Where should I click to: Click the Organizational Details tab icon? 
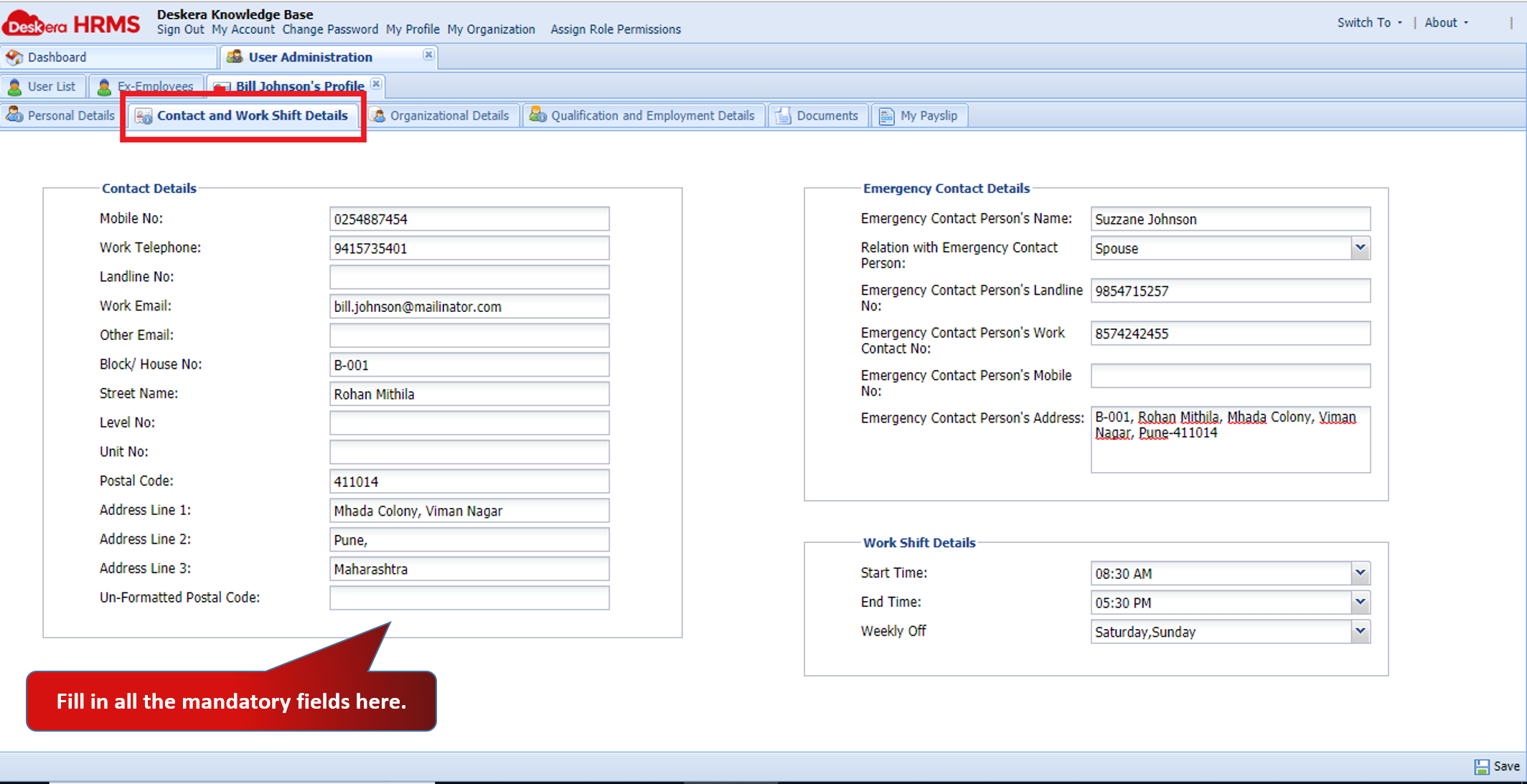coord(377,115)
